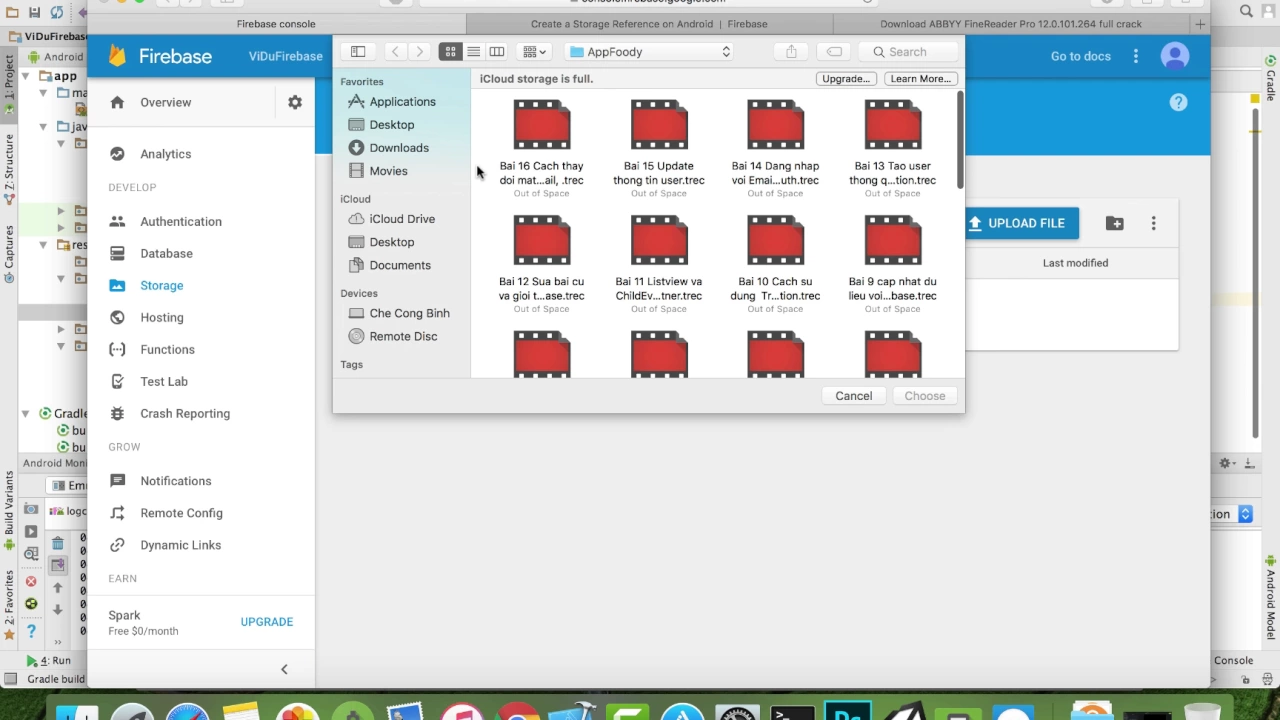Open the AppFoody folder location popup
1280x720 pixels.
(x=650, y=52)
